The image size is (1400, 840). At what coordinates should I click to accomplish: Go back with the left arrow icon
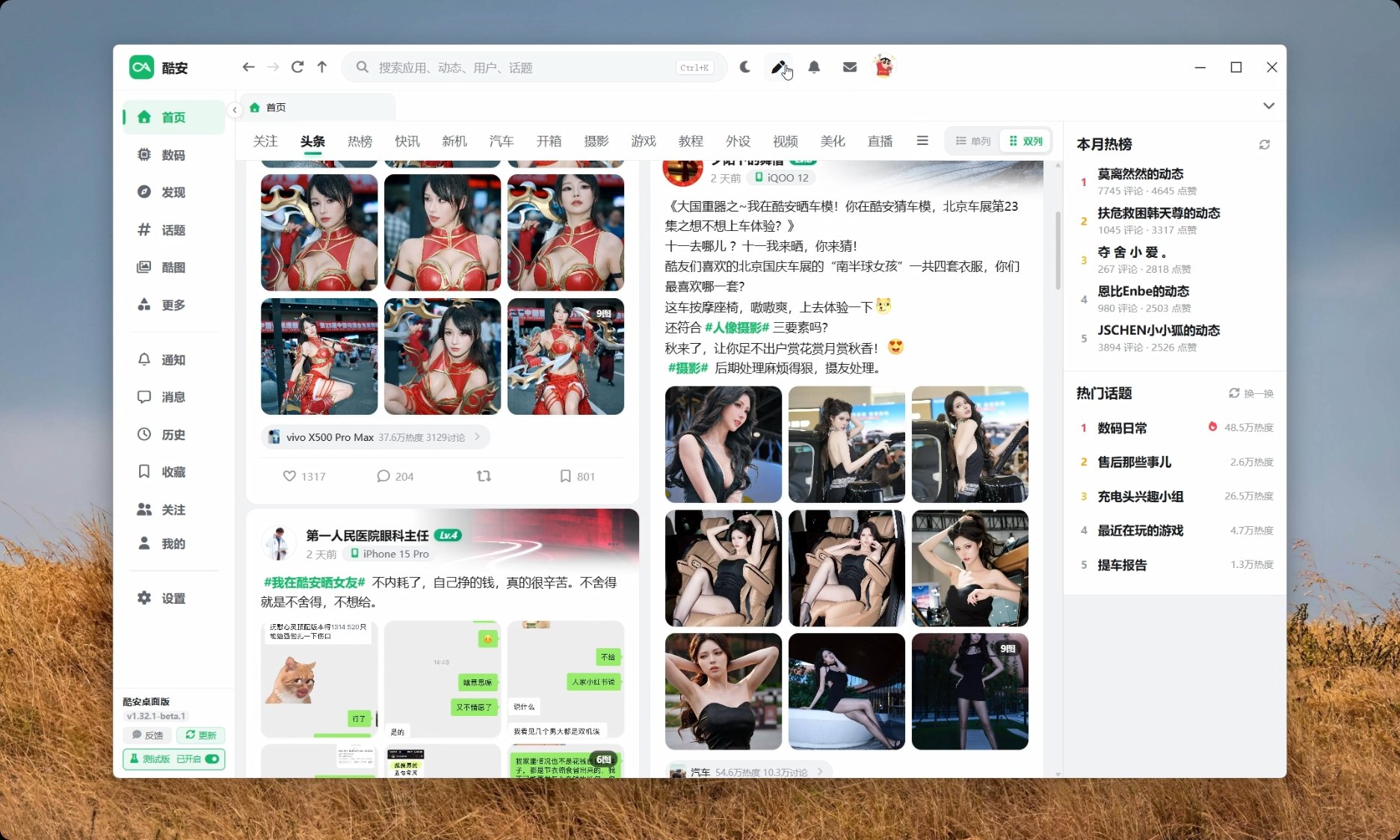point(248,67)
